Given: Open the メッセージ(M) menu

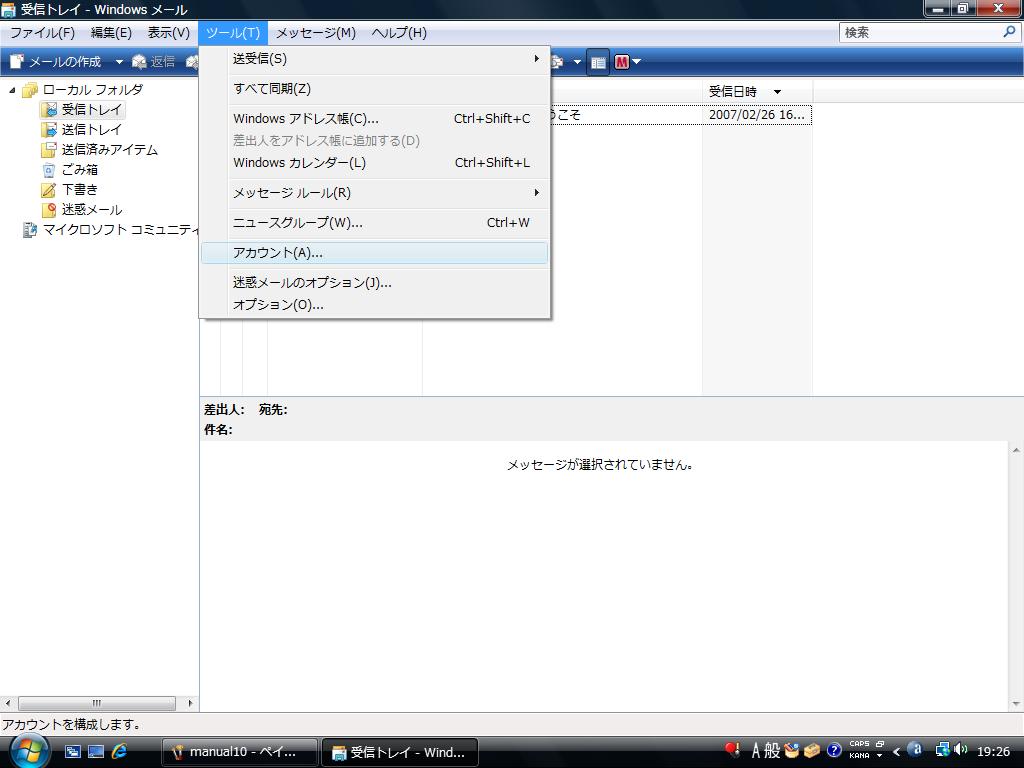Looking at the screenshot, I should 315,33.
